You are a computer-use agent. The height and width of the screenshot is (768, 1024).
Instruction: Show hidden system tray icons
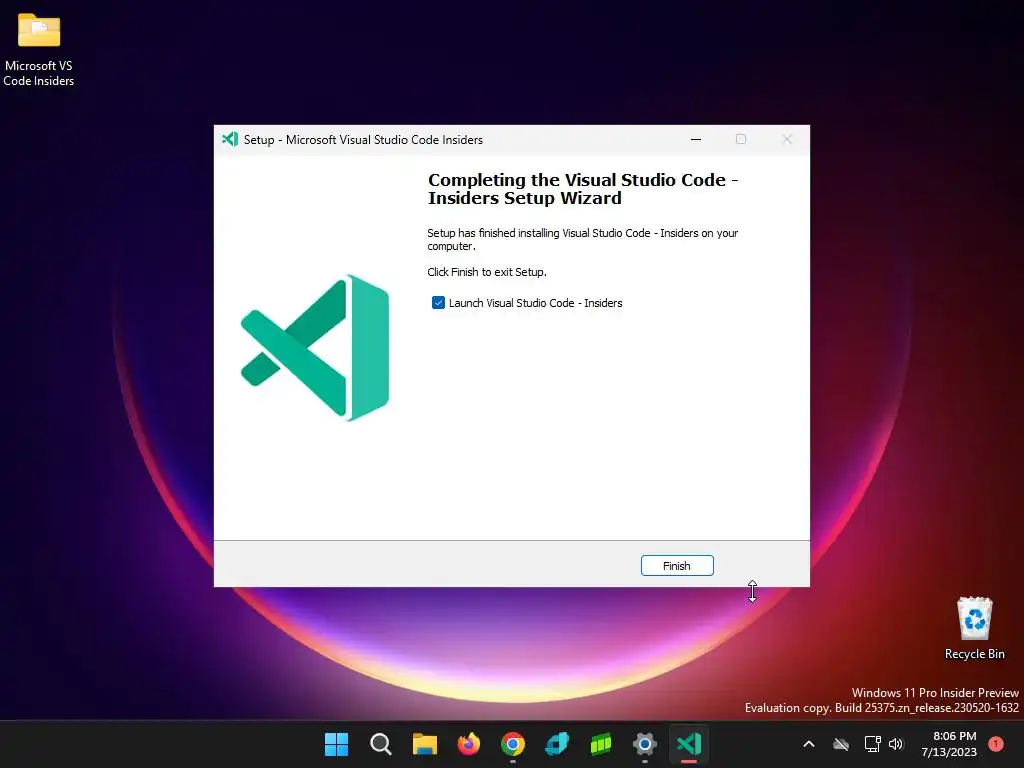click(x=808, y=744)
